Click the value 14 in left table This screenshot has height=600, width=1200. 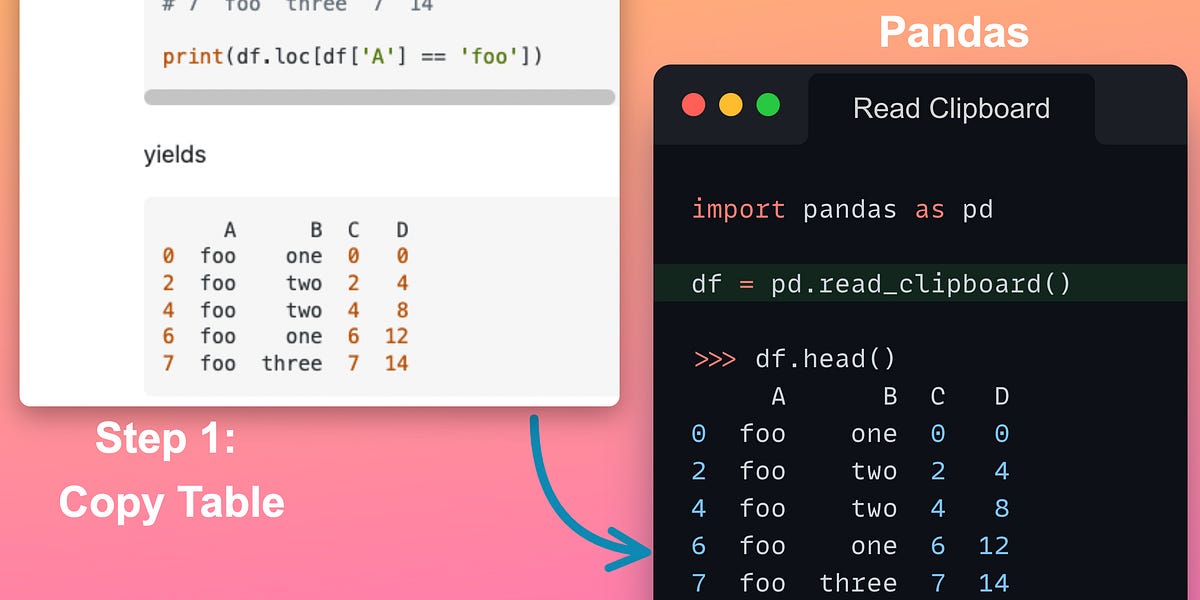pos(396,363)
